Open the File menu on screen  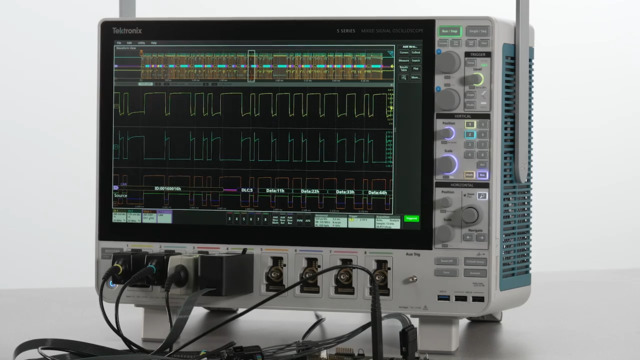[x=119, y=42]
